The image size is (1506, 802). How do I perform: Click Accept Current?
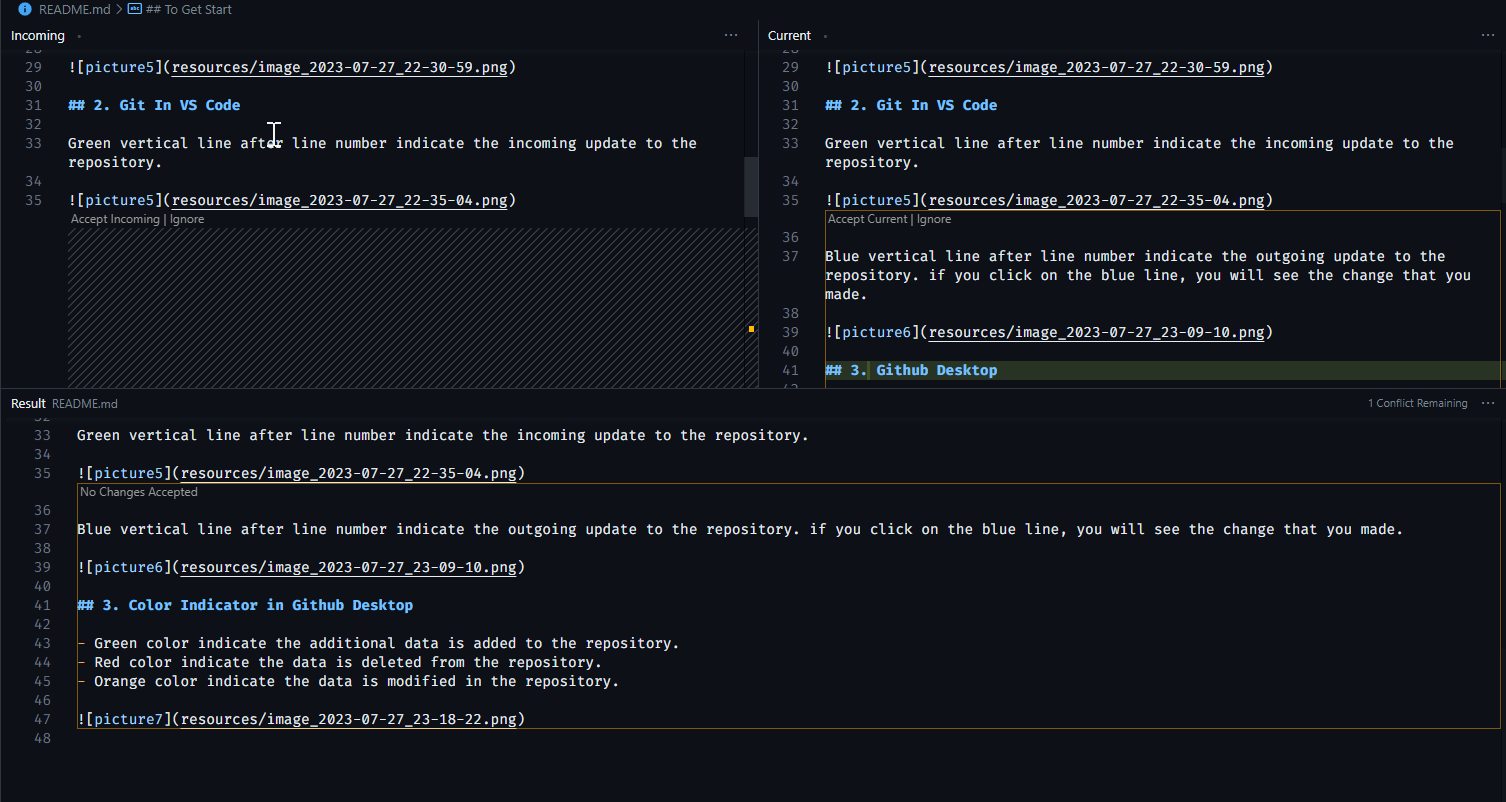[868, 219]
